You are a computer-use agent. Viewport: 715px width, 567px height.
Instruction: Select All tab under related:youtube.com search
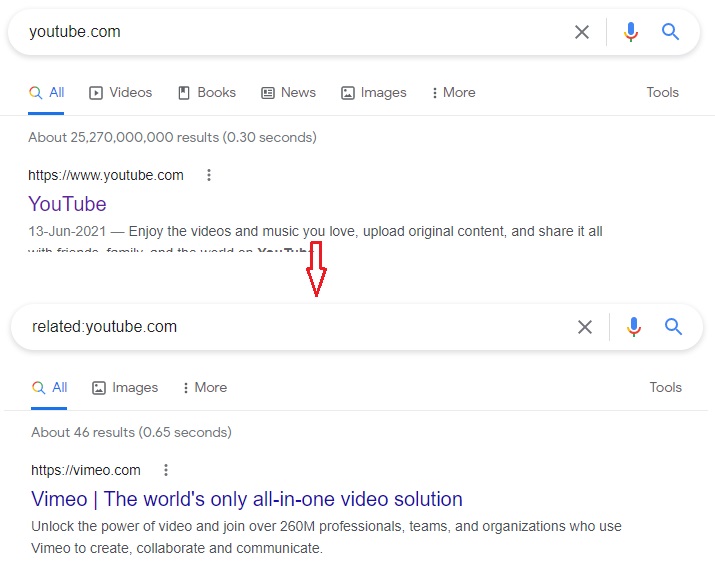[x=49, y=388]
